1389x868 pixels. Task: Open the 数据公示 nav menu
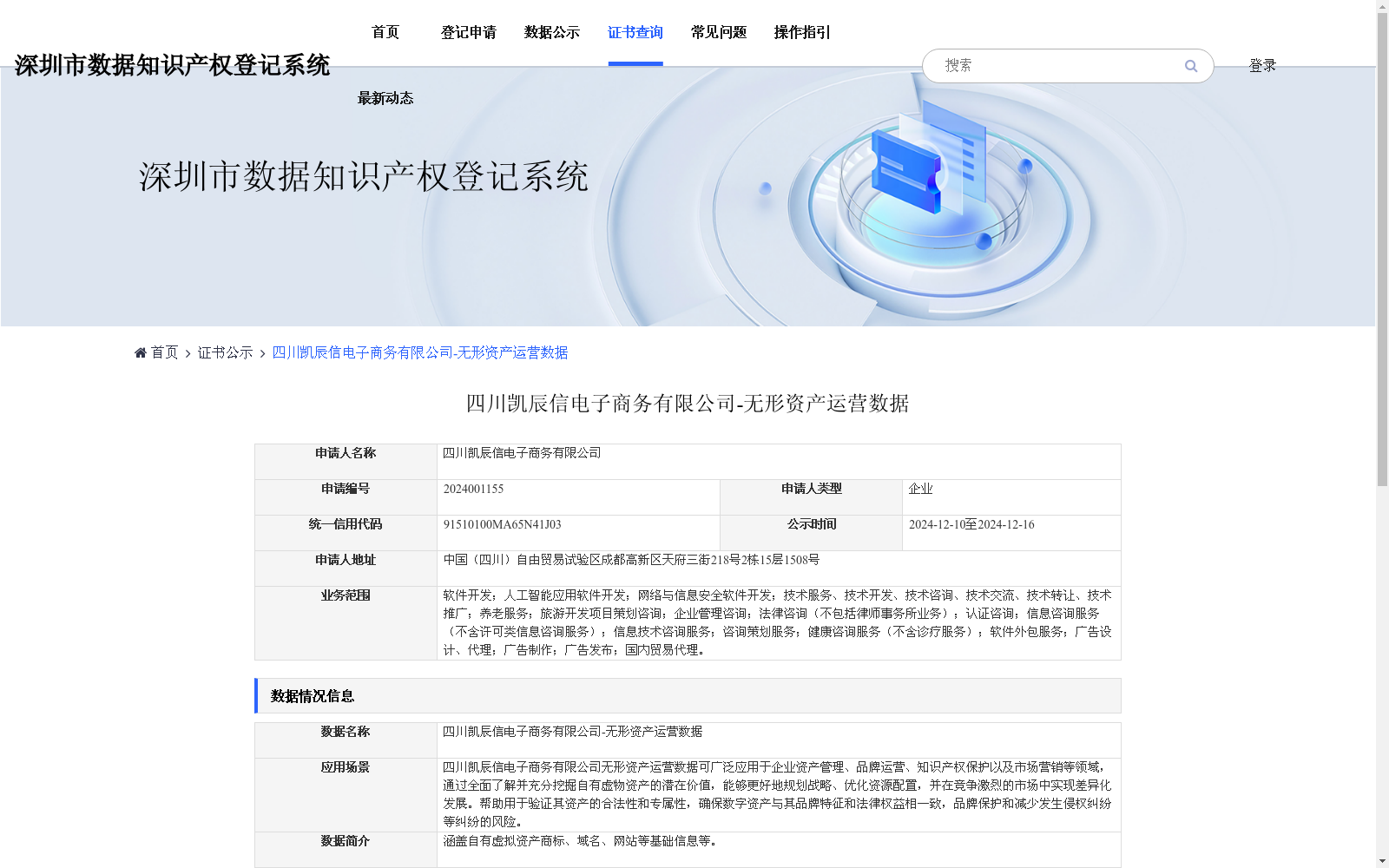(552, 32)
